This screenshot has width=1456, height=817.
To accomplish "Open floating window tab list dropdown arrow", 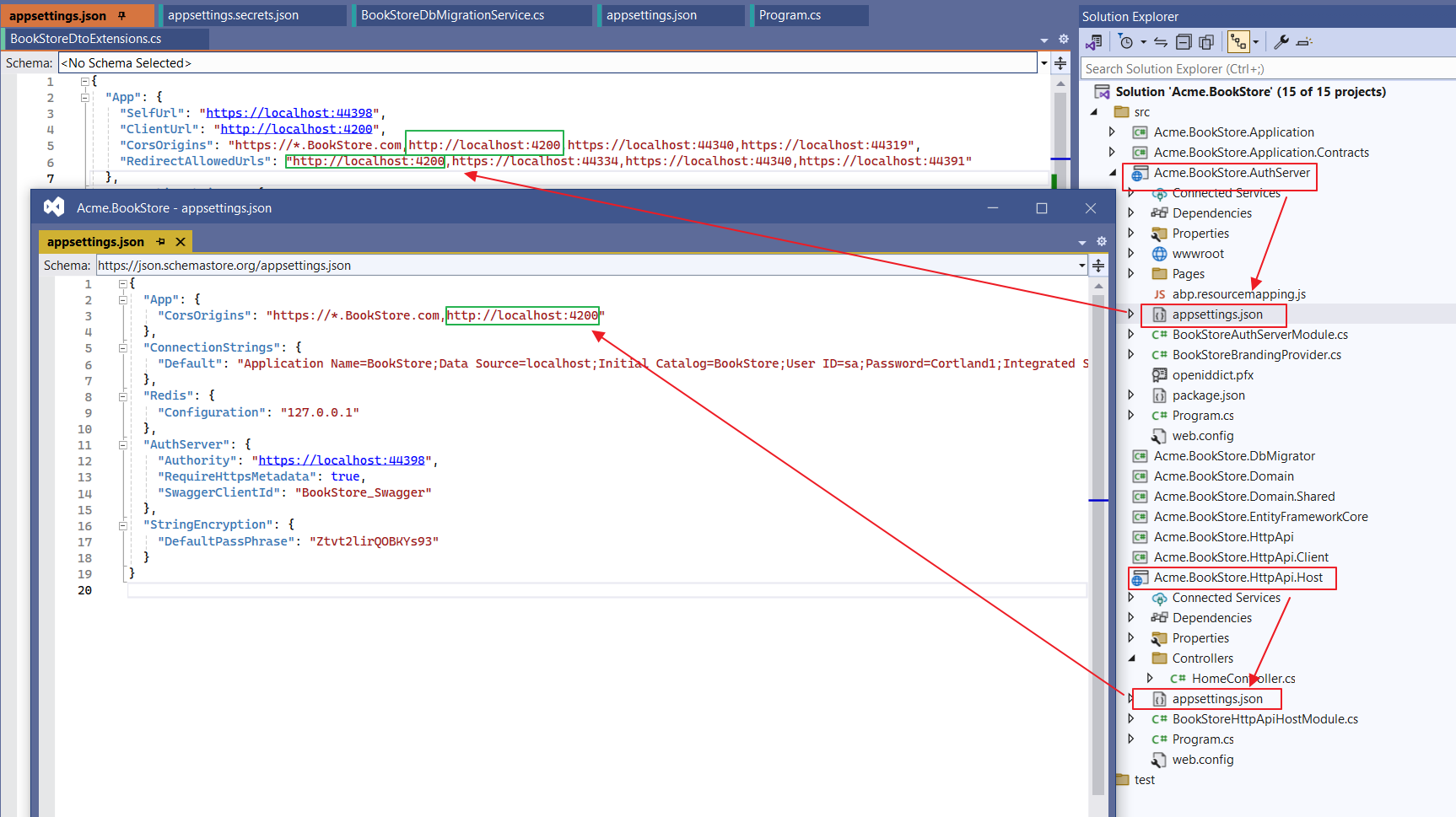I will (1082, 242).
